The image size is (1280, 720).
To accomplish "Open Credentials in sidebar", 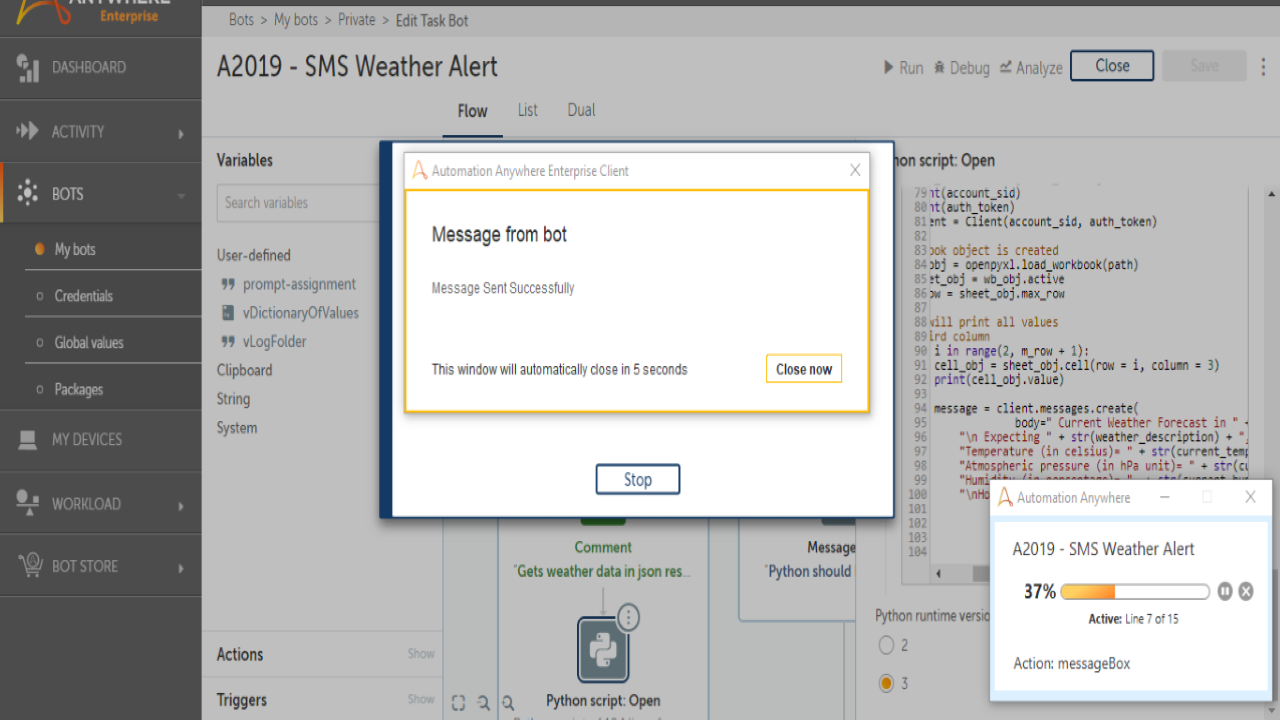I will 84,296.
